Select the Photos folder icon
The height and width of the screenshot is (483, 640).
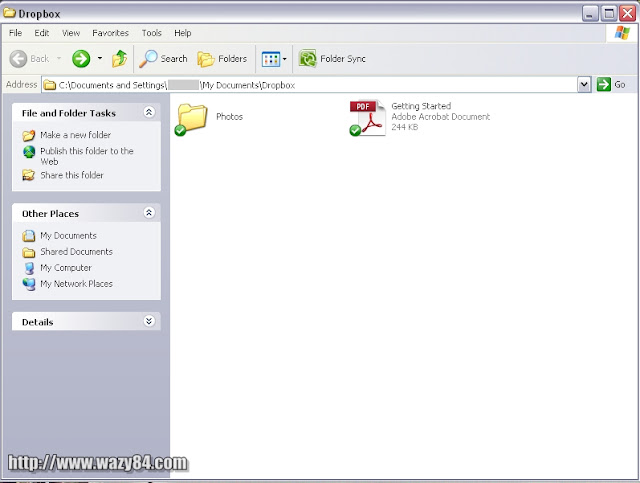pyautogui.click(x=191, y=119)
